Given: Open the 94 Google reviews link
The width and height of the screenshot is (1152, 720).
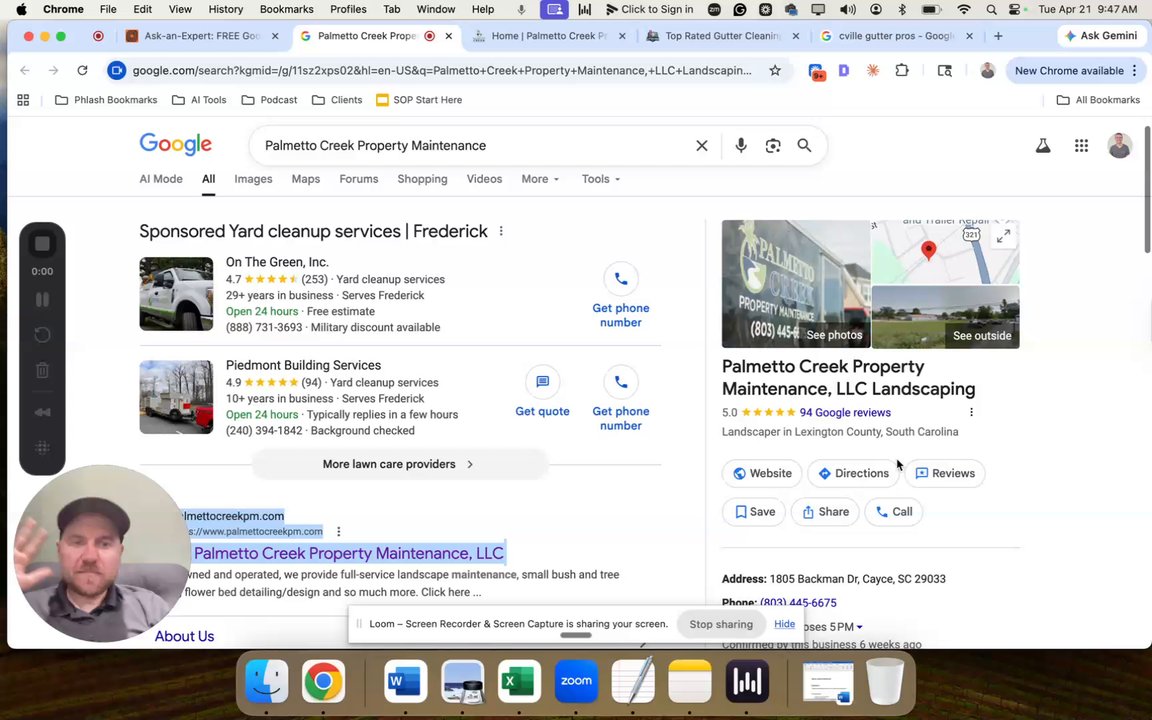Looking at the screenshot, I should tap(845, 413).
